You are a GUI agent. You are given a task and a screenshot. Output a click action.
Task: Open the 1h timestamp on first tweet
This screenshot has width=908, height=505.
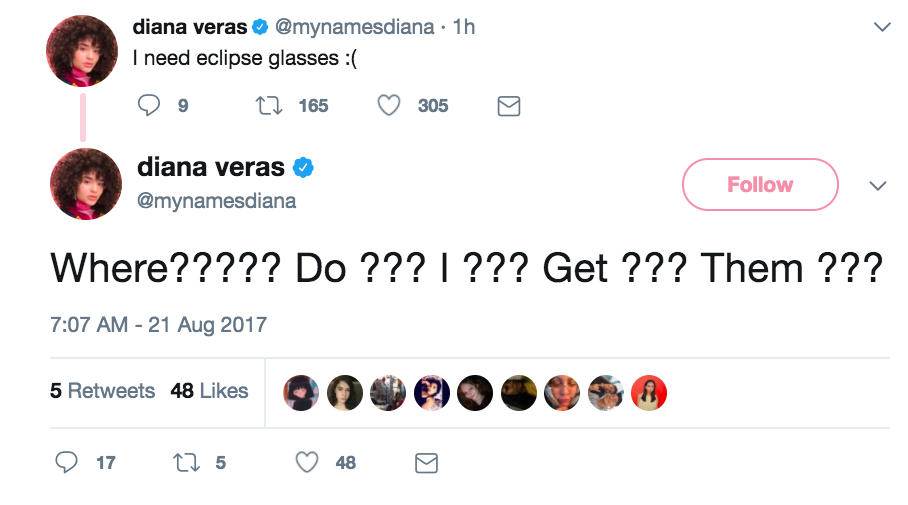pyautogui.click(x=464, y=27)
